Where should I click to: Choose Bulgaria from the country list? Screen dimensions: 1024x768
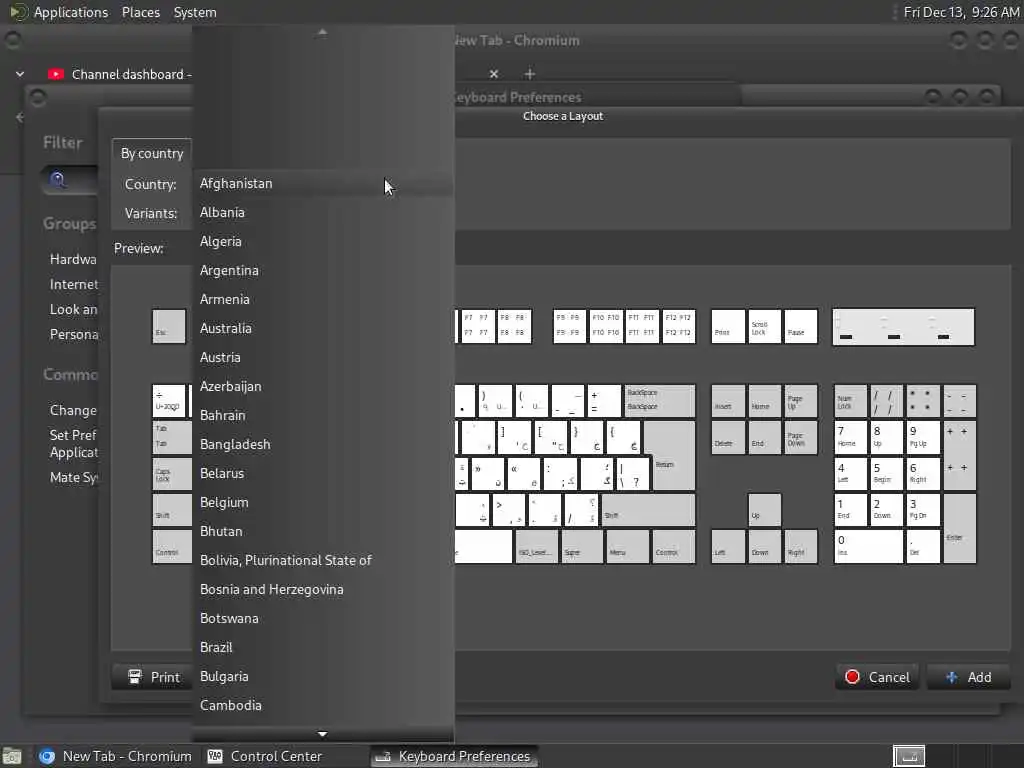tap(323, 677)
